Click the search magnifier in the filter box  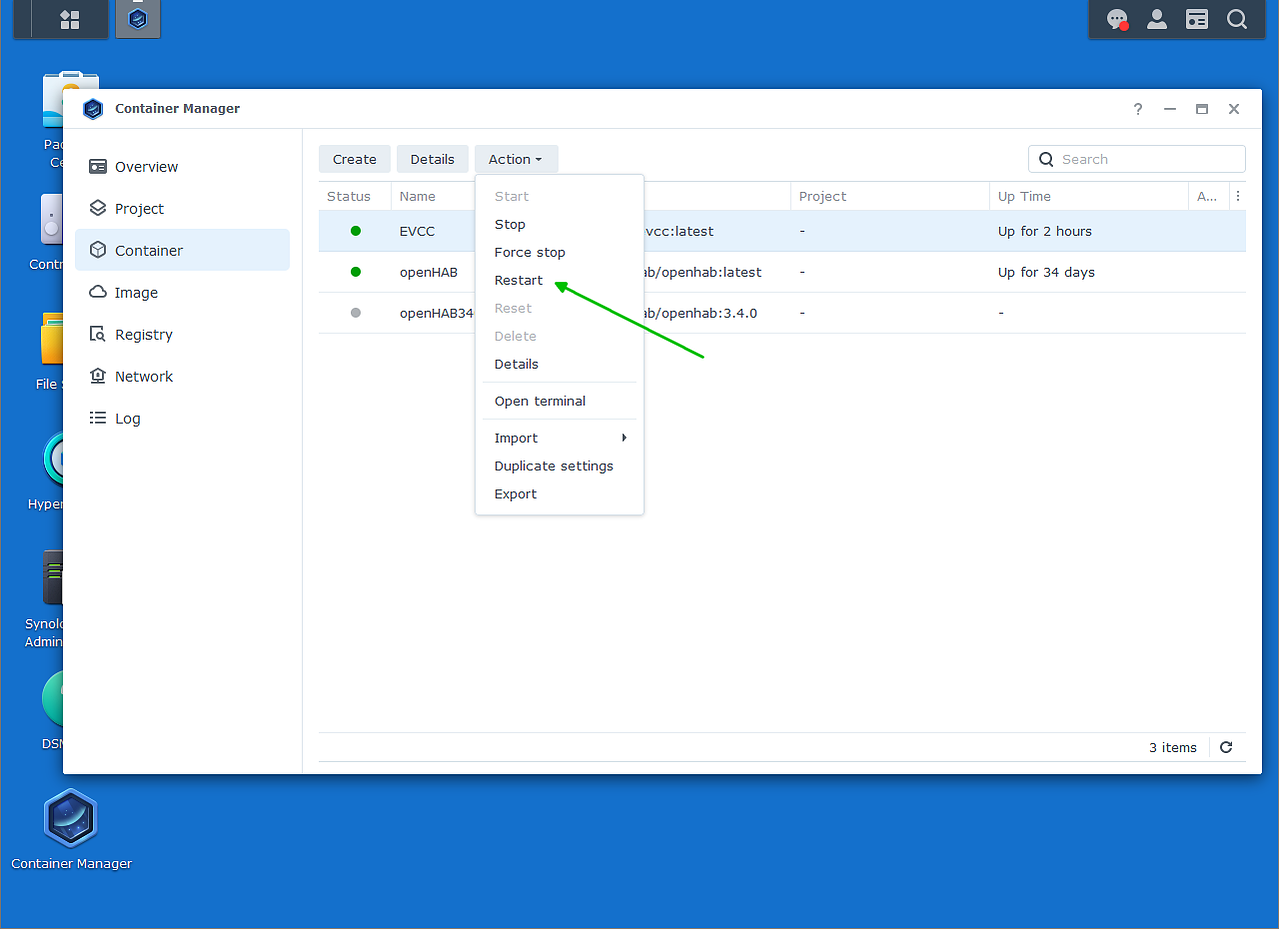pyautogui.click(x=1046, y=159)
